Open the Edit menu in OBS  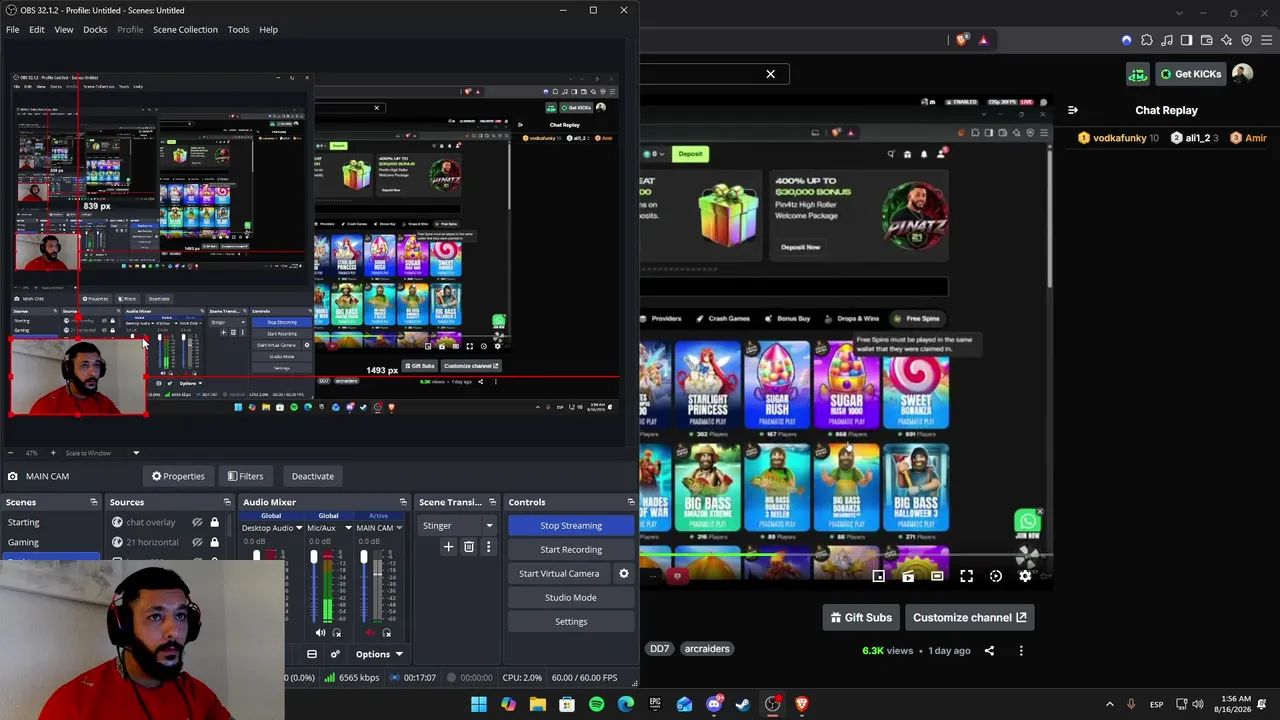coord(36,29)
